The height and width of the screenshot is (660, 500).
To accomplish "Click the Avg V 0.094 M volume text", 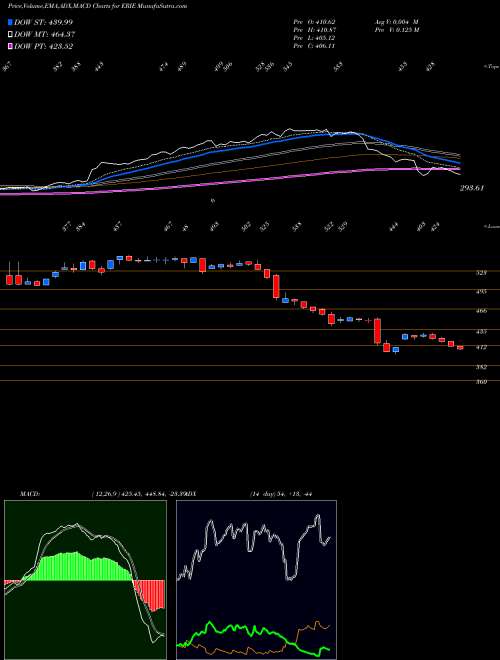I will 396,22.
